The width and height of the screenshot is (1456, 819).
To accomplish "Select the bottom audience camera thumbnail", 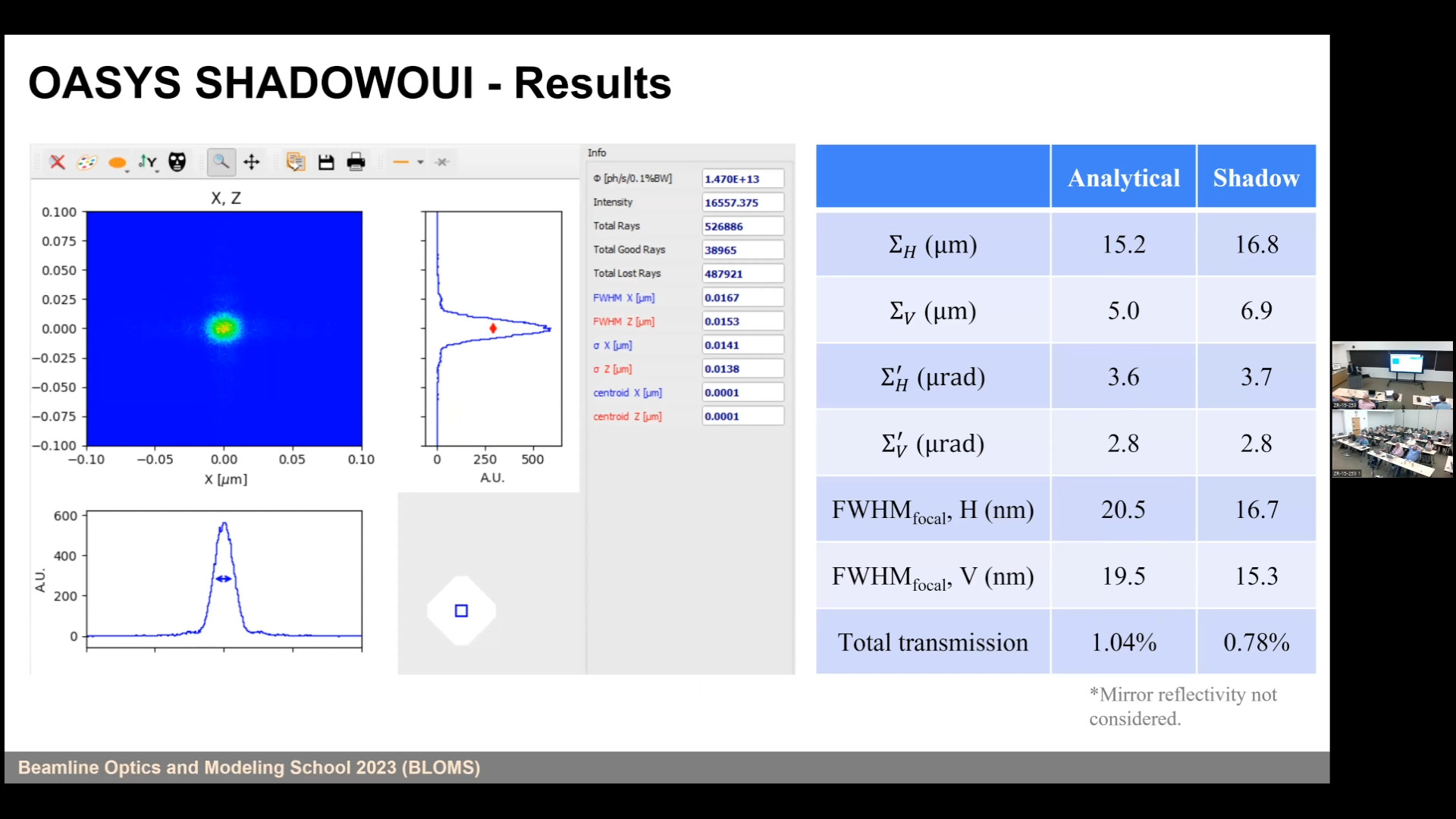I will coord(1392,444).
